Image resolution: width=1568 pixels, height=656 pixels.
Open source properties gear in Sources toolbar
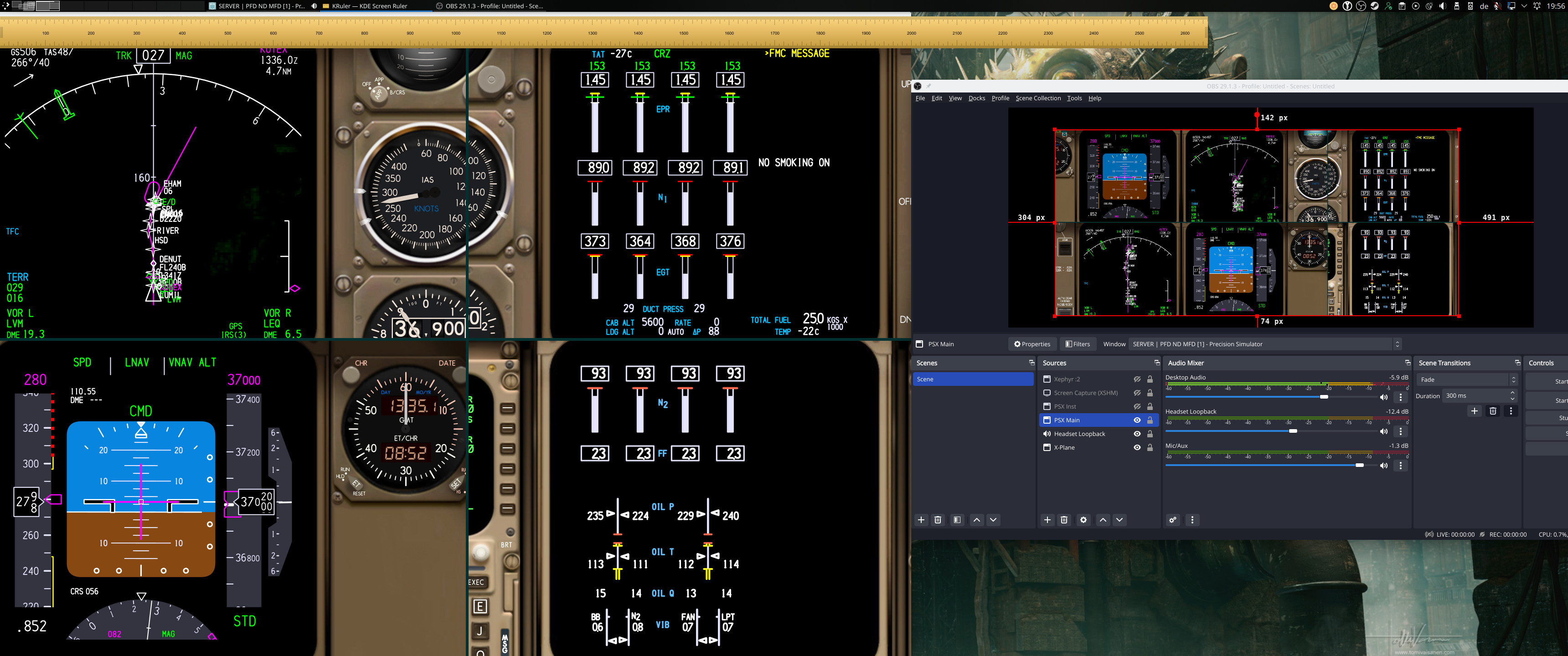1083,520
